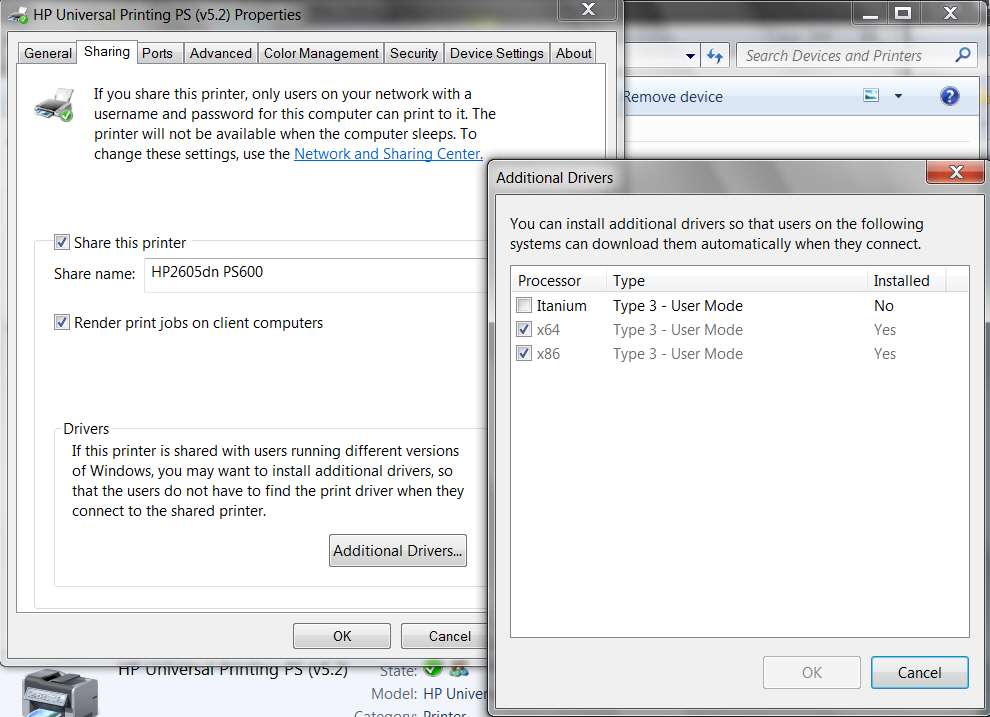Click the 'Yes' installed value for x64
The width and height of the screenshot is (990, 717).
pos(885,330)
